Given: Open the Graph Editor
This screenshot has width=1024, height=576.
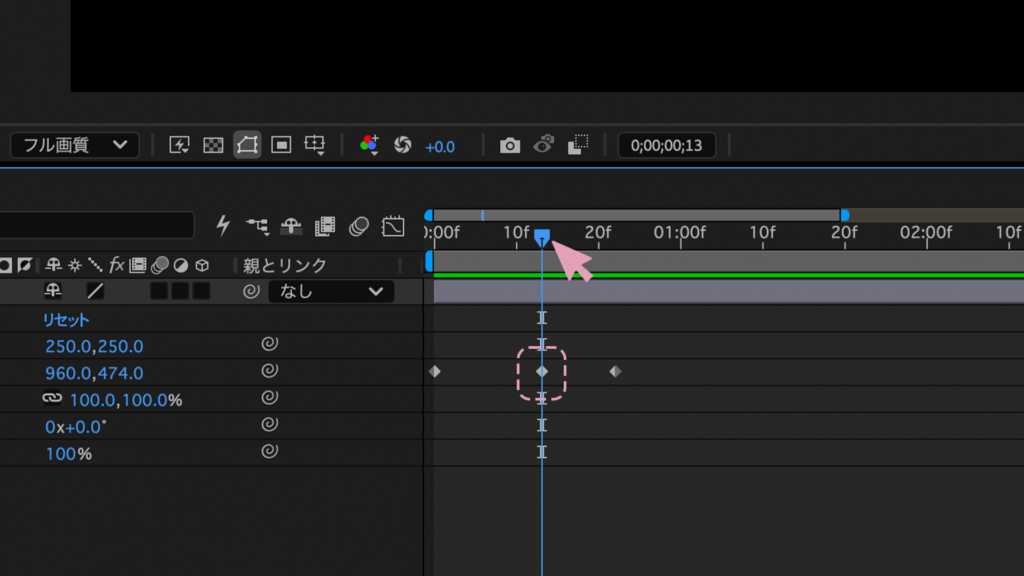Looking at the screenshot, I should click(x=393, y=226).
